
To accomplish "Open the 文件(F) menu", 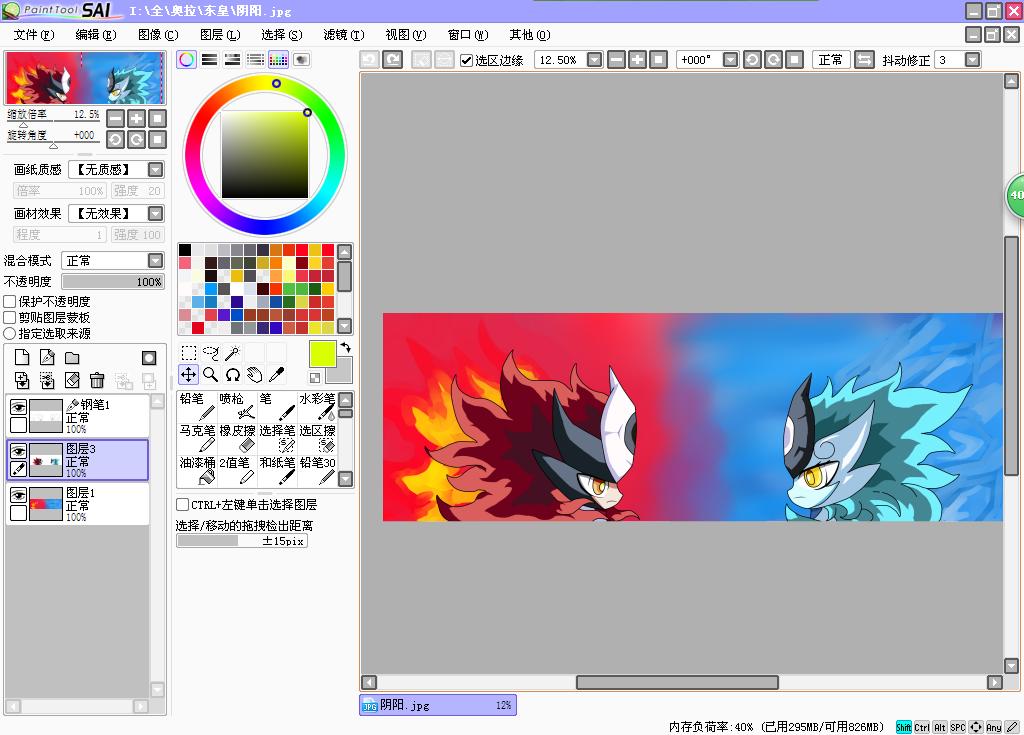I will coord(34,35).
